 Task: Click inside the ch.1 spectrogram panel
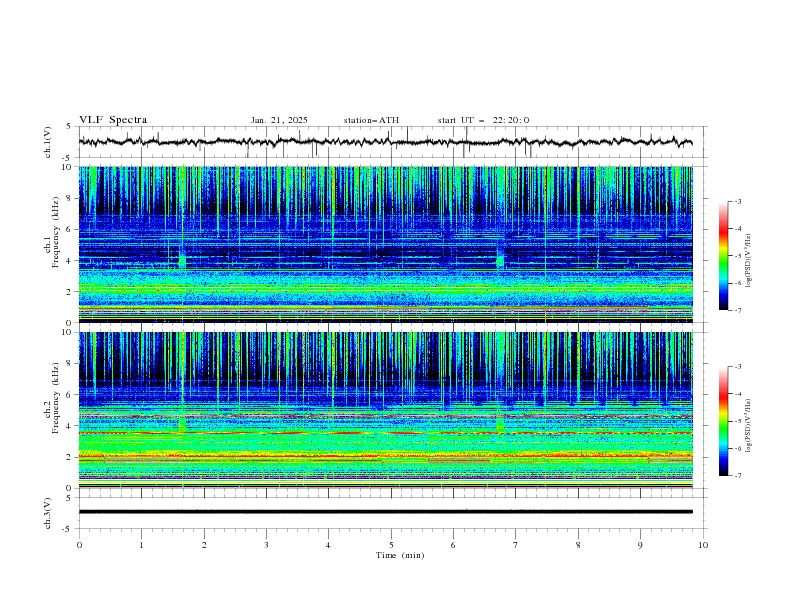[386, 244]
